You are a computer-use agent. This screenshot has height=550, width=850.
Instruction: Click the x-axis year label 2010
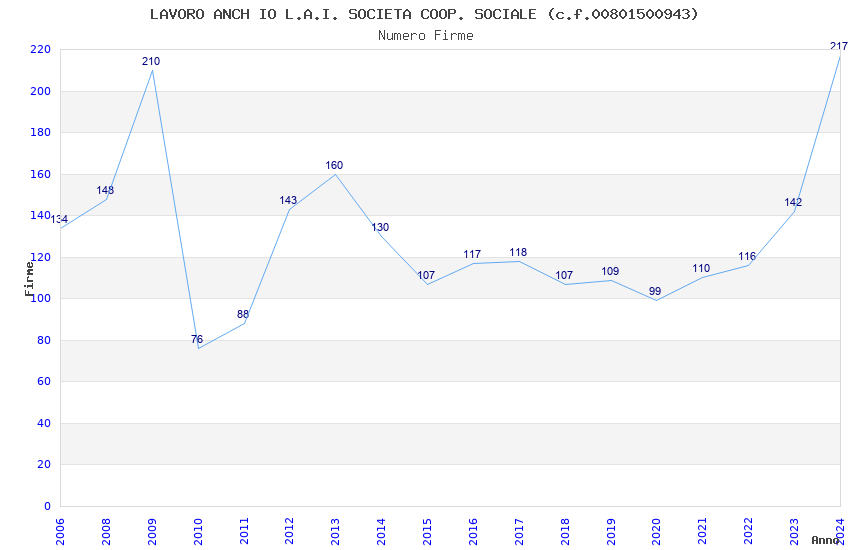(x=197, y=531)
